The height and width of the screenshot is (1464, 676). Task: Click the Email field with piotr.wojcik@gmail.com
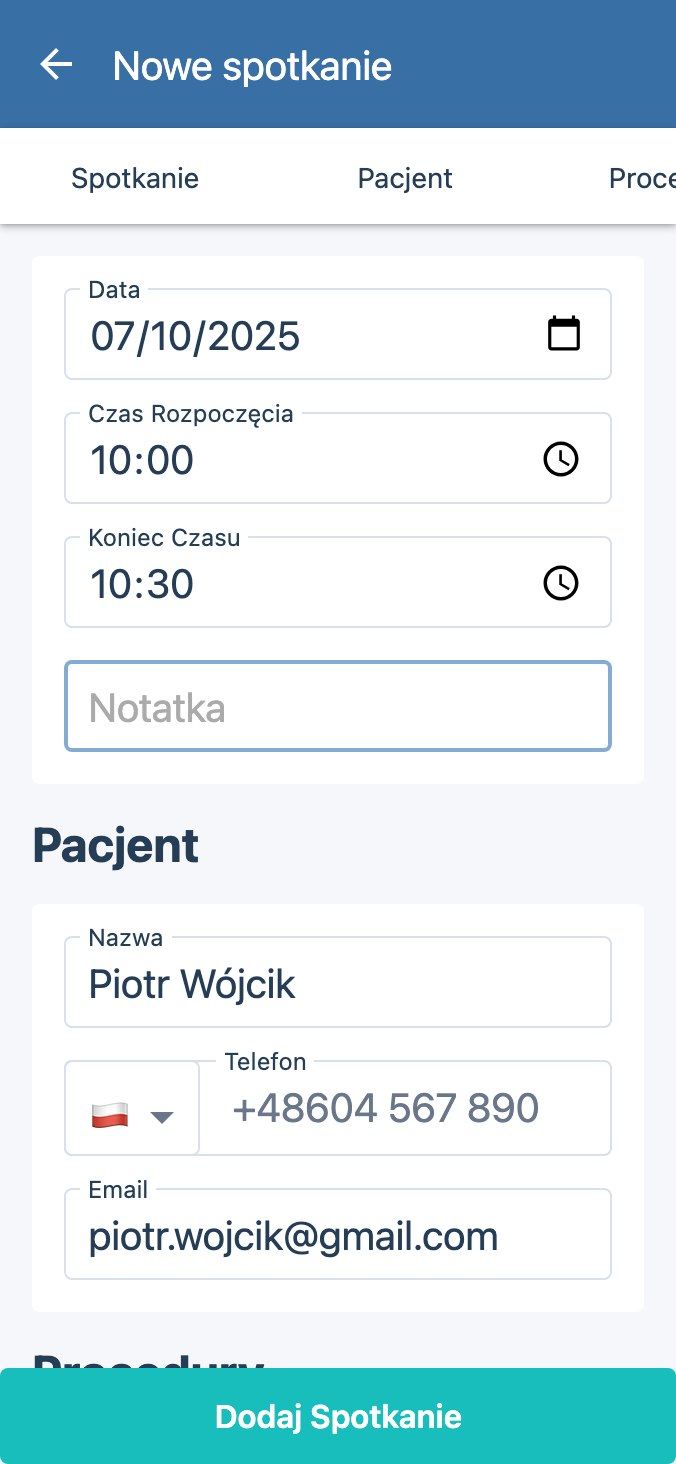(338, 1237)
